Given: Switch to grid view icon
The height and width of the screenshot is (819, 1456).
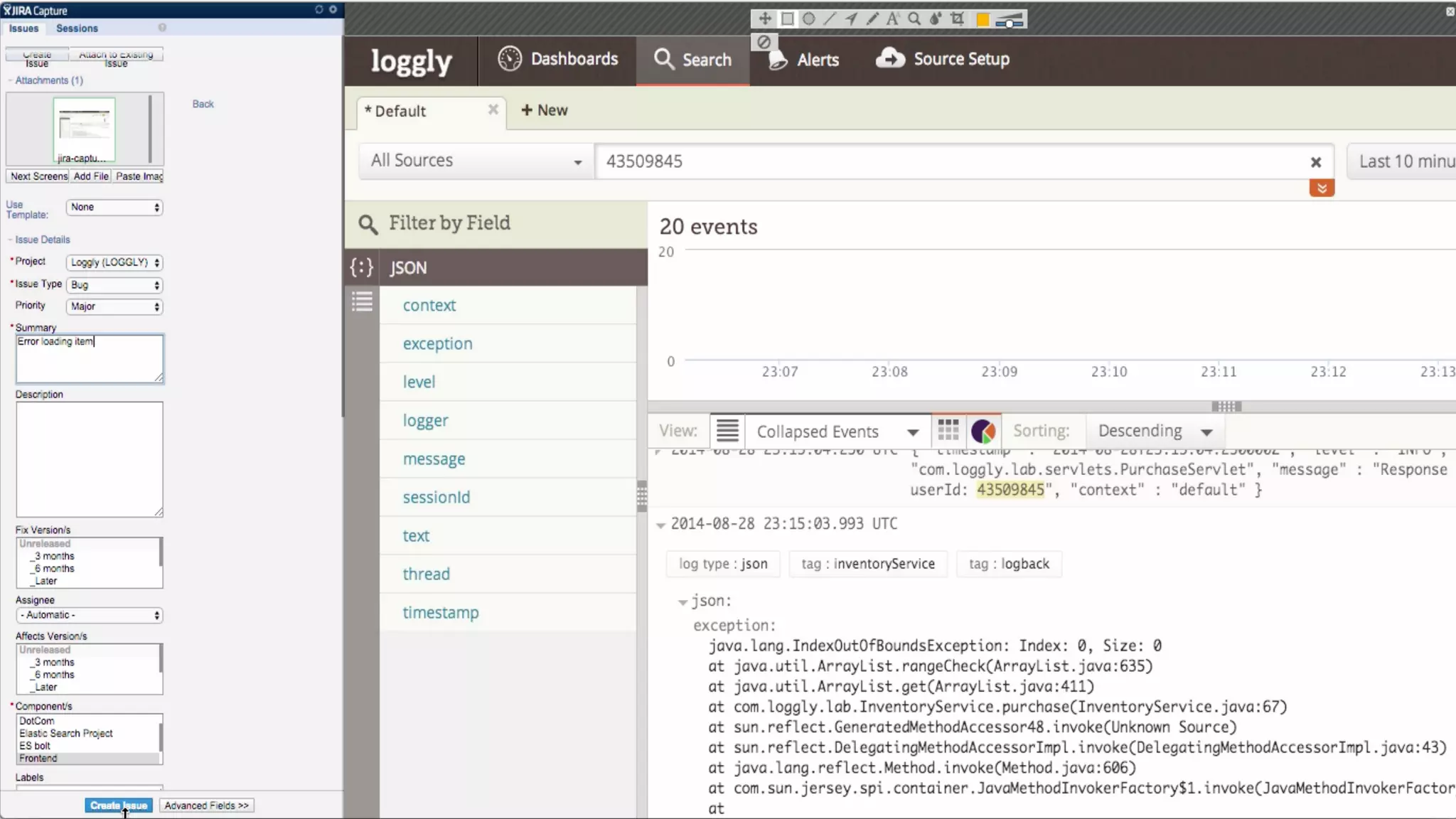Looking at the screenshot, I should click(x=948, y=431).
